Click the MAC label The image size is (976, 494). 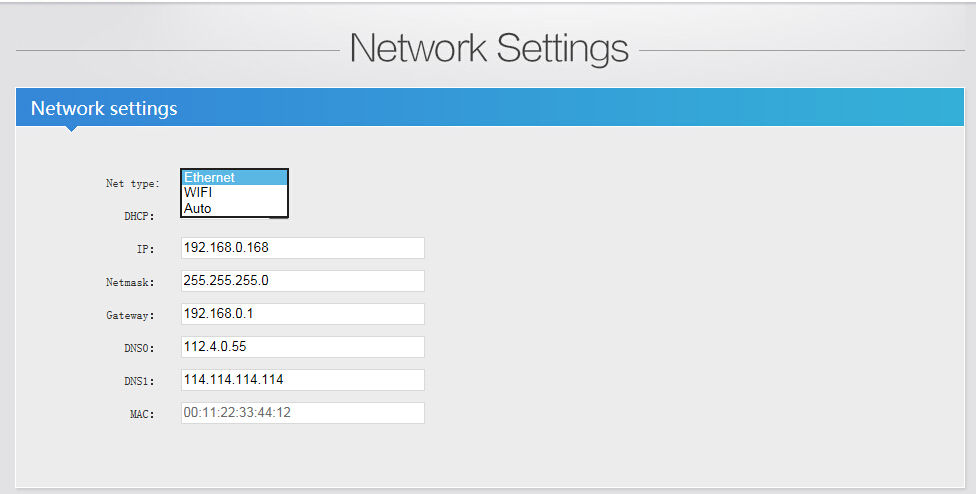tap(142, 414)
